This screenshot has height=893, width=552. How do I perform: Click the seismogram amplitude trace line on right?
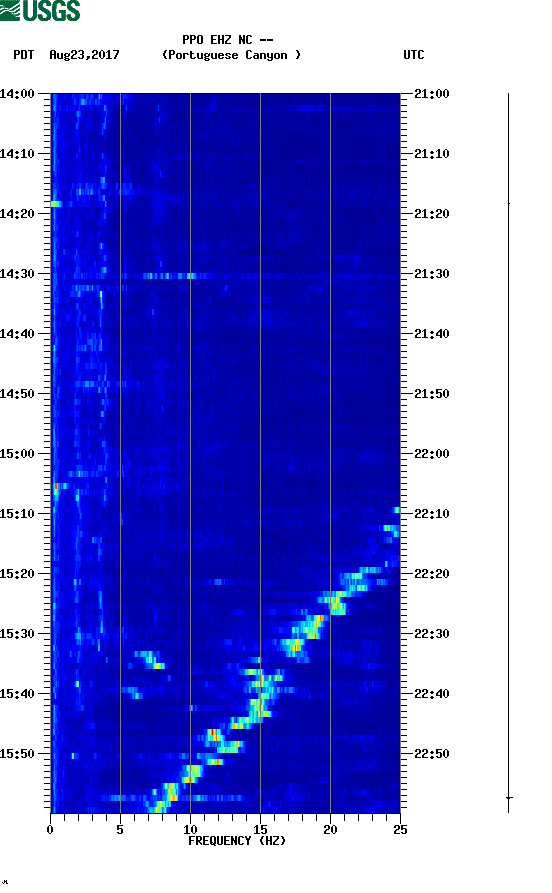(509, 453)
